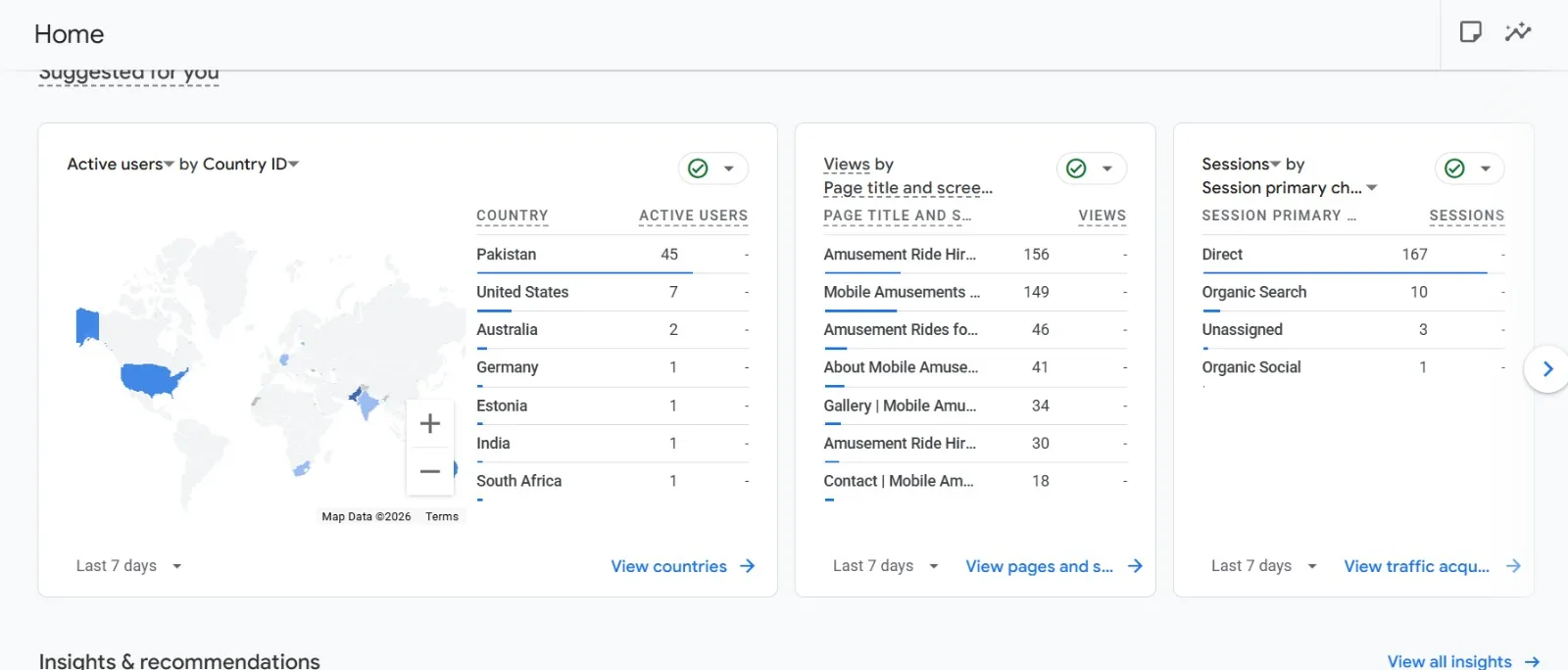Open the Sessions metric dropdown

(x=1242, y=165)
